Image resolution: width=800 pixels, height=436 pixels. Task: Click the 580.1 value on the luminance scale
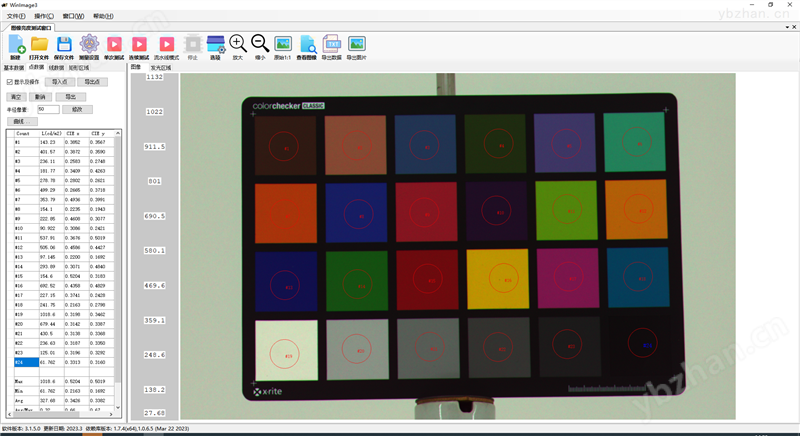pyautogui.click(x=155, y=251)
